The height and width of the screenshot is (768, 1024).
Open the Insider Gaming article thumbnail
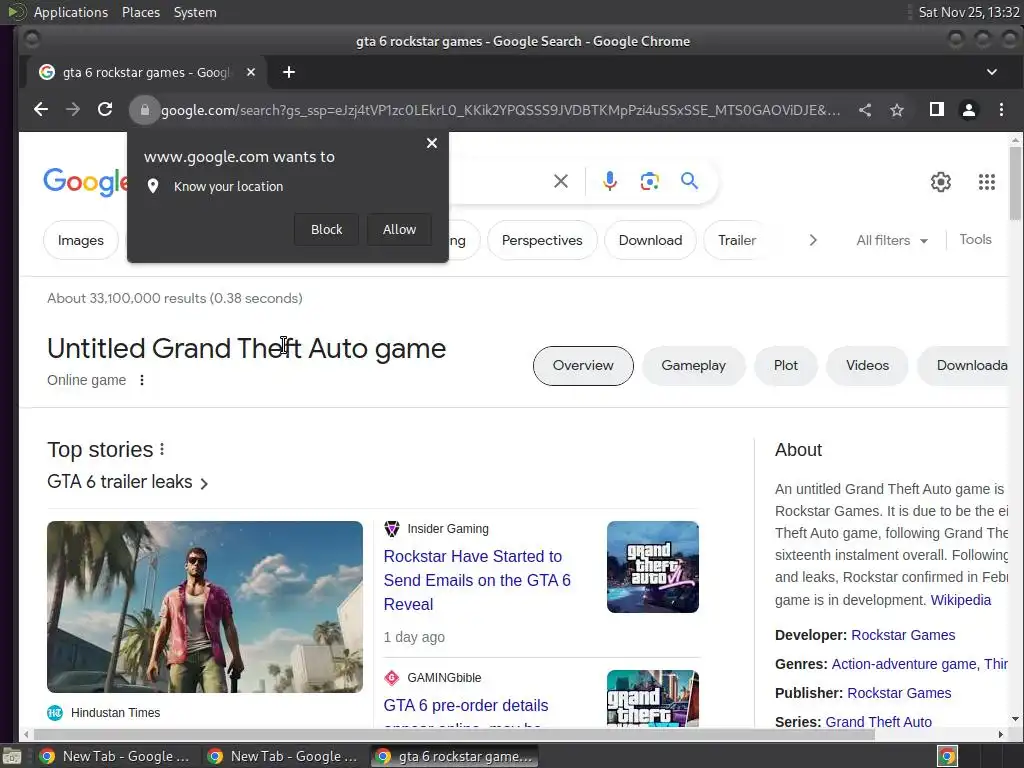(652, 567)
